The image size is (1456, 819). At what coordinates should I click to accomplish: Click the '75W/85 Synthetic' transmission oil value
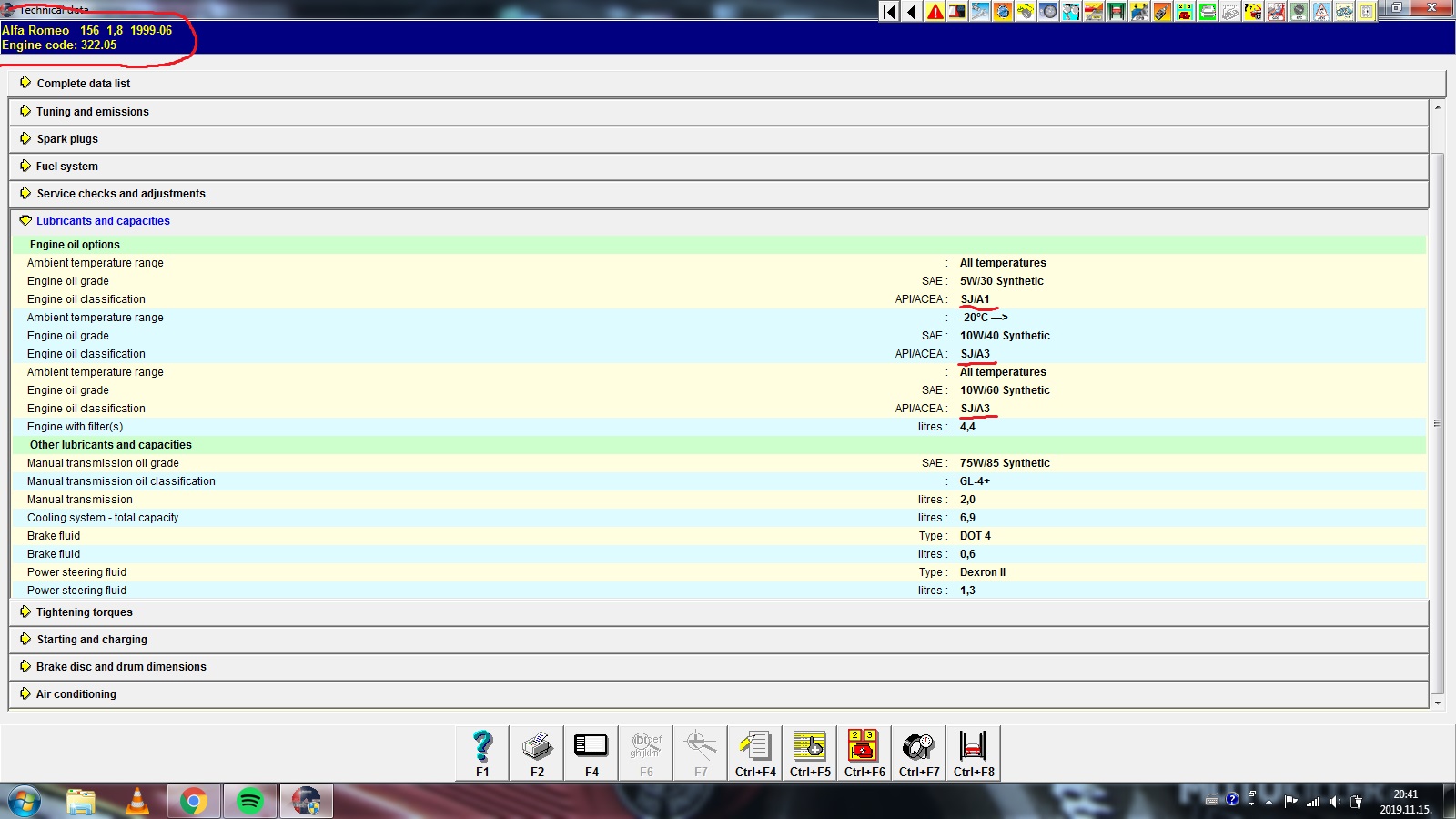(x=1005, y=463)
